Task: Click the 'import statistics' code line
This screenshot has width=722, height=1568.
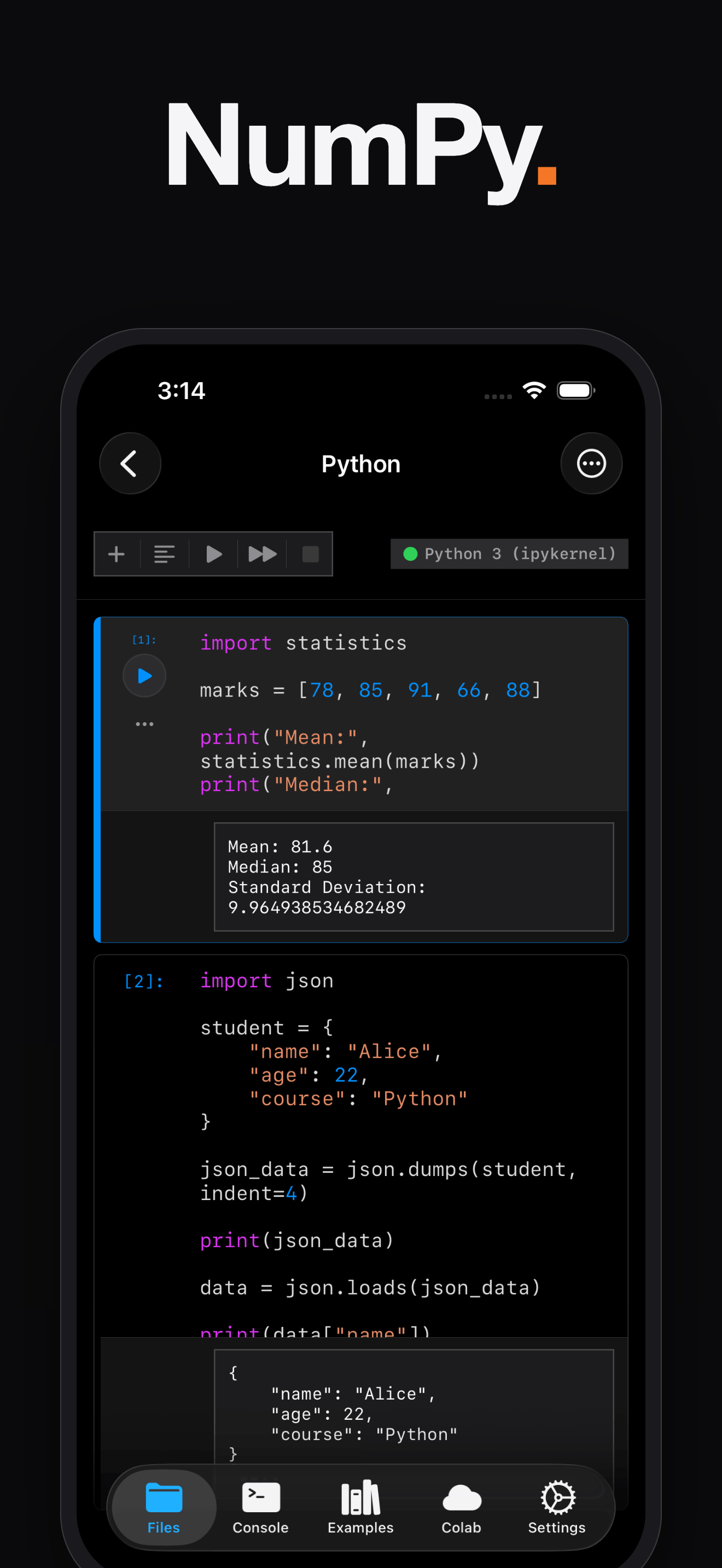Action: tap(303, 643)
